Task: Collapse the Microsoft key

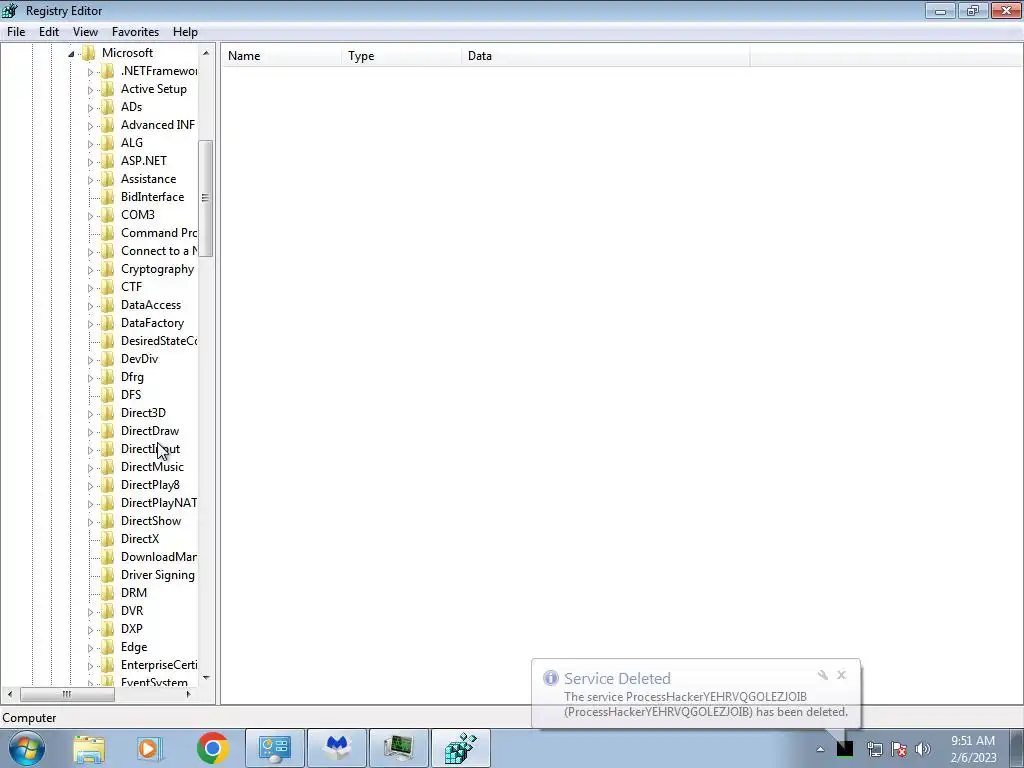Action: pyautogui.click(x=71, y=54)
